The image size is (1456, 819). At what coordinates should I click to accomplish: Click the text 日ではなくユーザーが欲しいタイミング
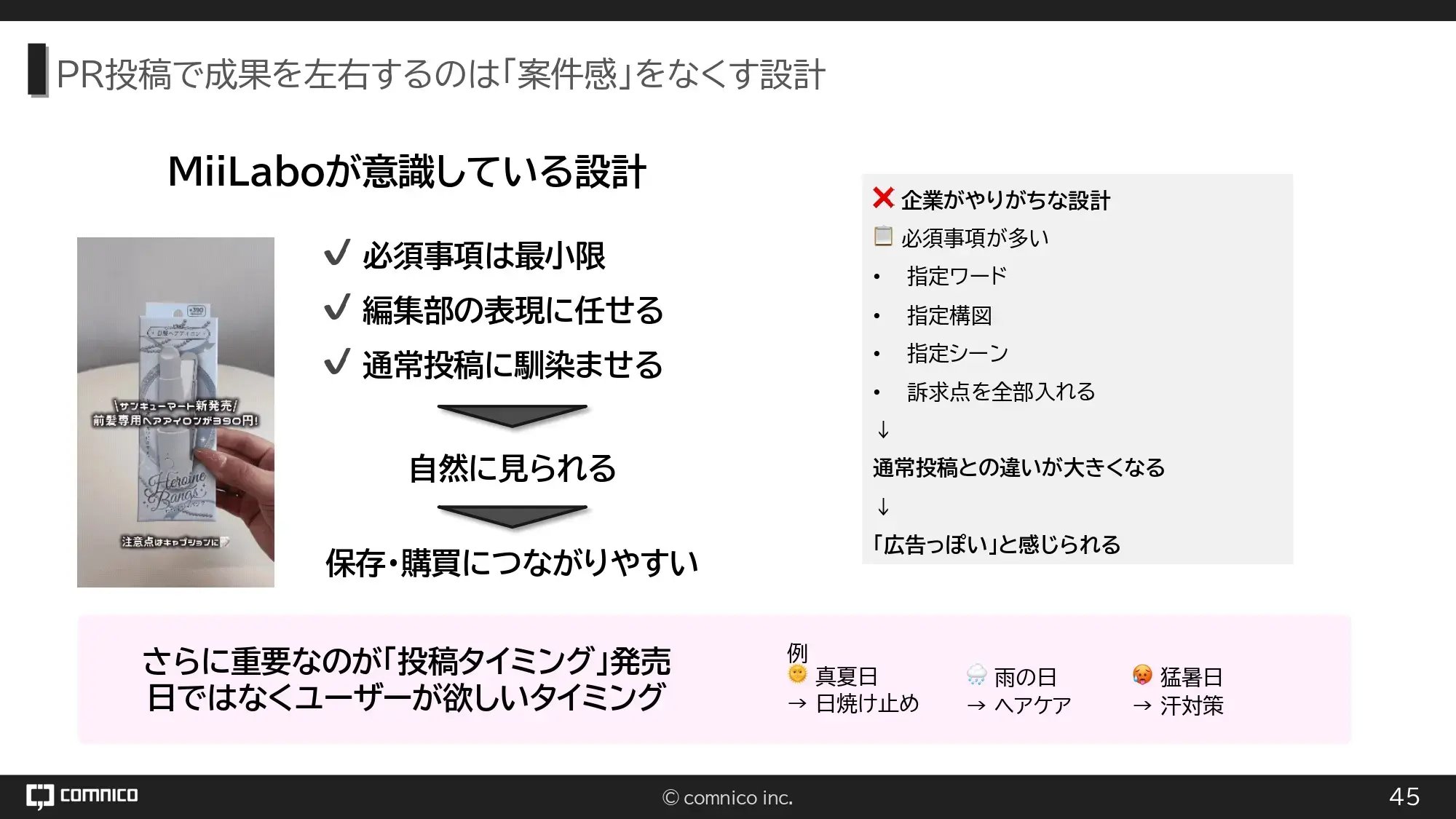pos(405,697)
